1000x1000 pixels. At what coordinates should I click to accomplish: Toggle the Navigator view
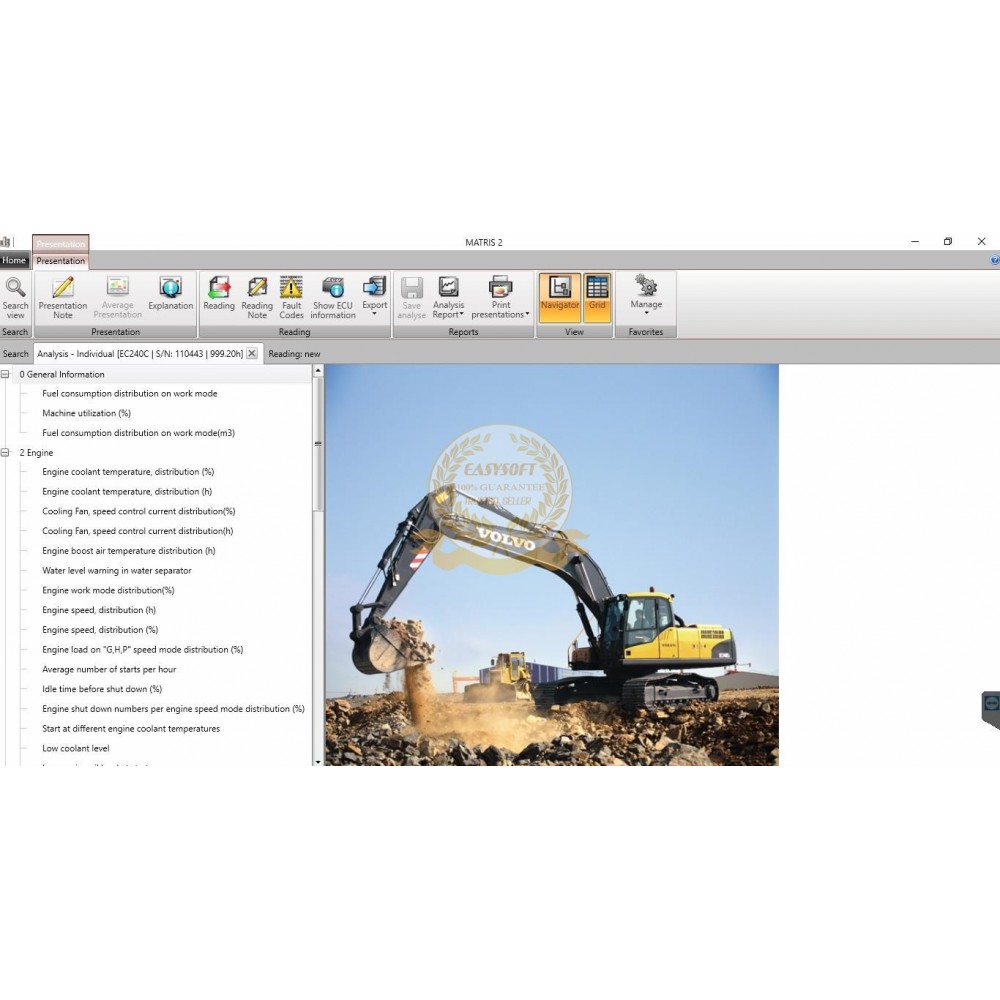(x=560, y=297)
